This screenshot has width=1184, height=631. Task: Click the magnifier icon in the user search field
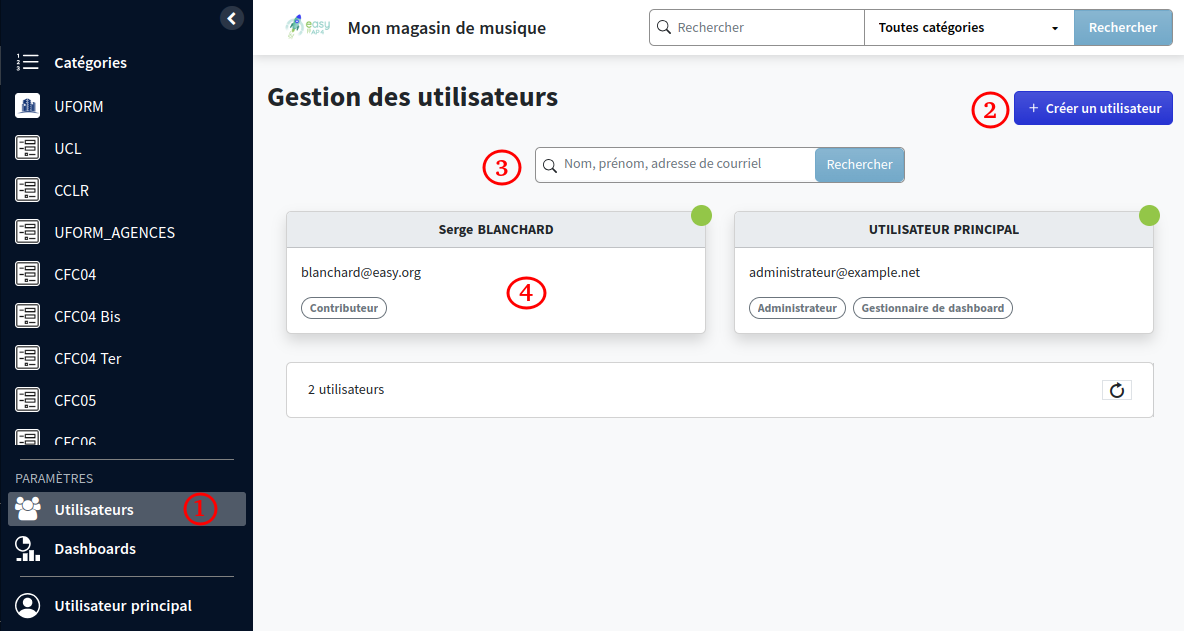click(x=550, y=164)
